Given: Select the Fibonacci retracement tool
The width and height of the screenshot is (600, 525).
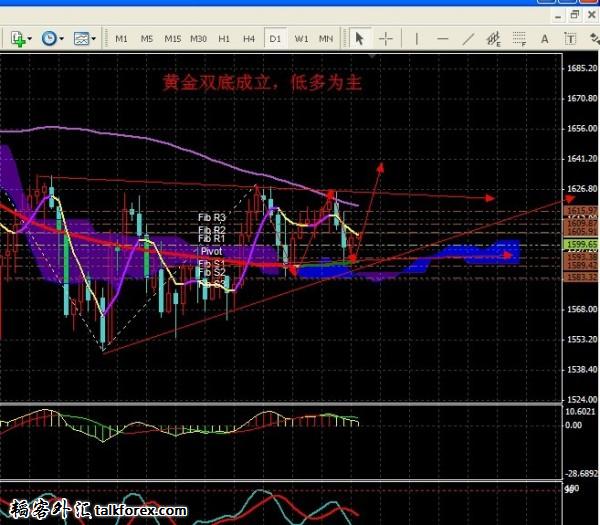Looking at the screenshot, I should (x=518, y=39).
